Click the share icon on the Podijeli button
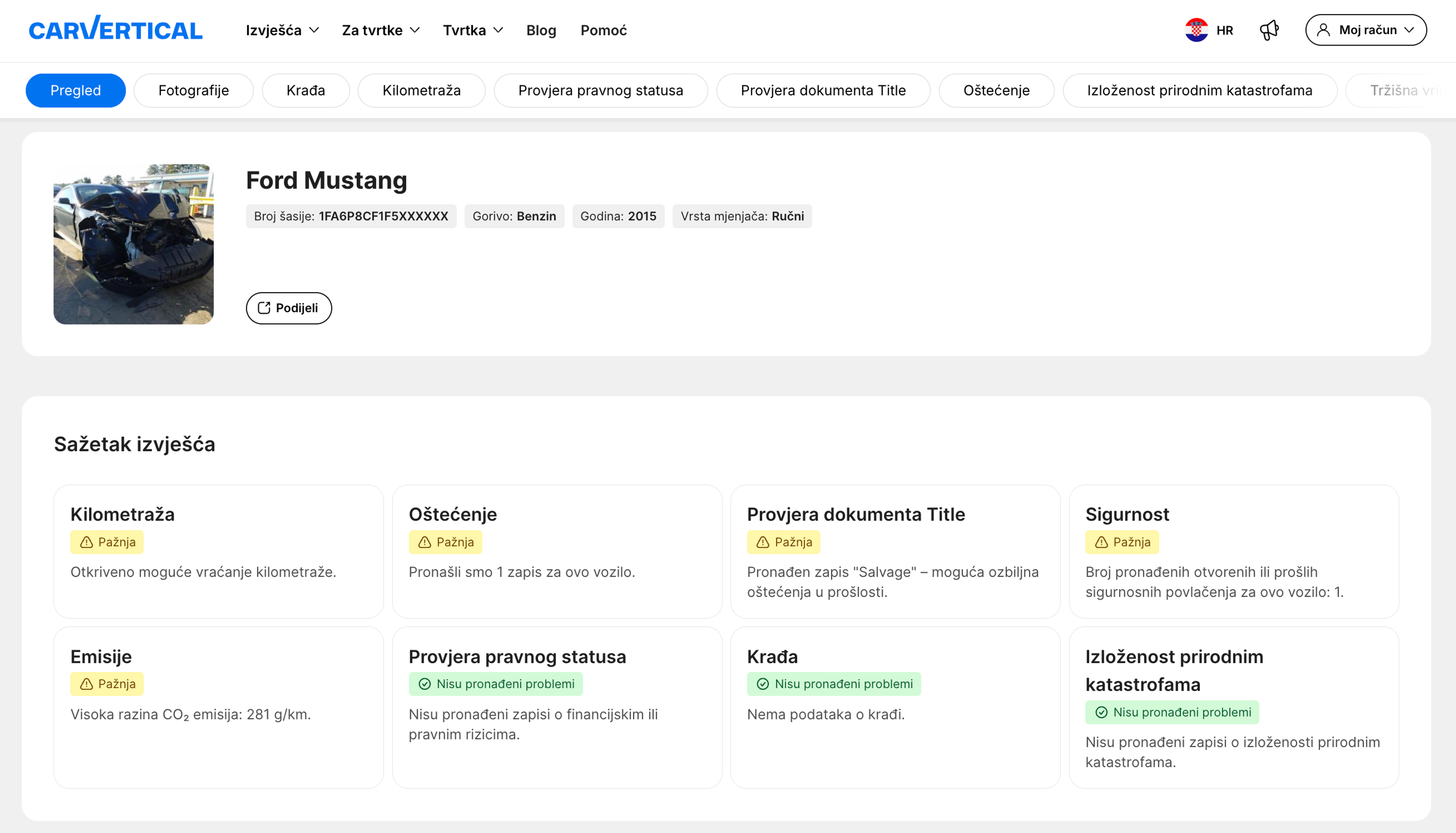Image resolution: width=1456 pixels, height=833 pixels. pyautogui.click(x=264, y=308)
